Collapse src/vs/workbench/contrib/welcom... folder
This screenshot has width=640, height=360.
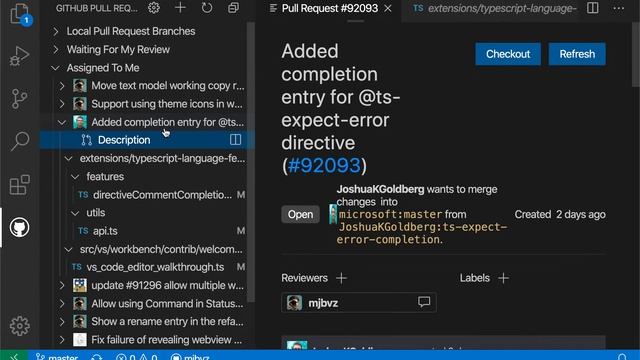(69, 249)
